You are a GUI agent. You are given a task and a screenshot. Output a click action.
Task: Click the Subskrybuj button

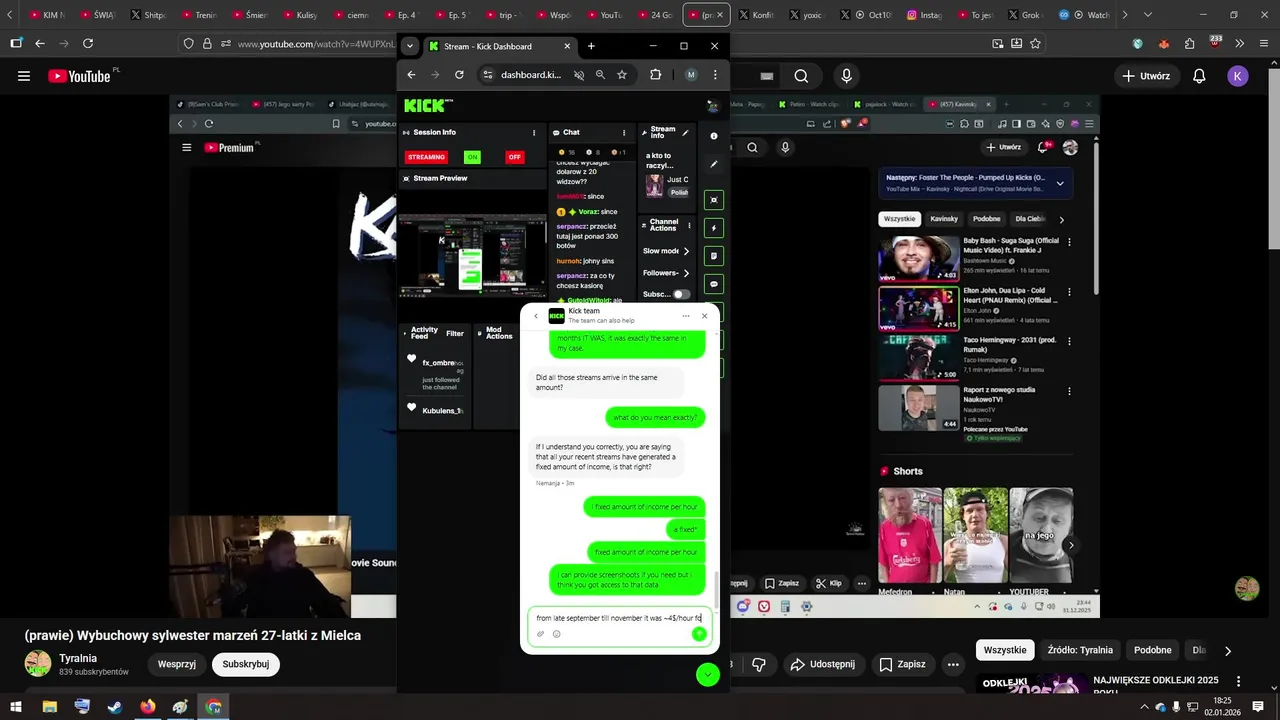click(x=246, y=664)
